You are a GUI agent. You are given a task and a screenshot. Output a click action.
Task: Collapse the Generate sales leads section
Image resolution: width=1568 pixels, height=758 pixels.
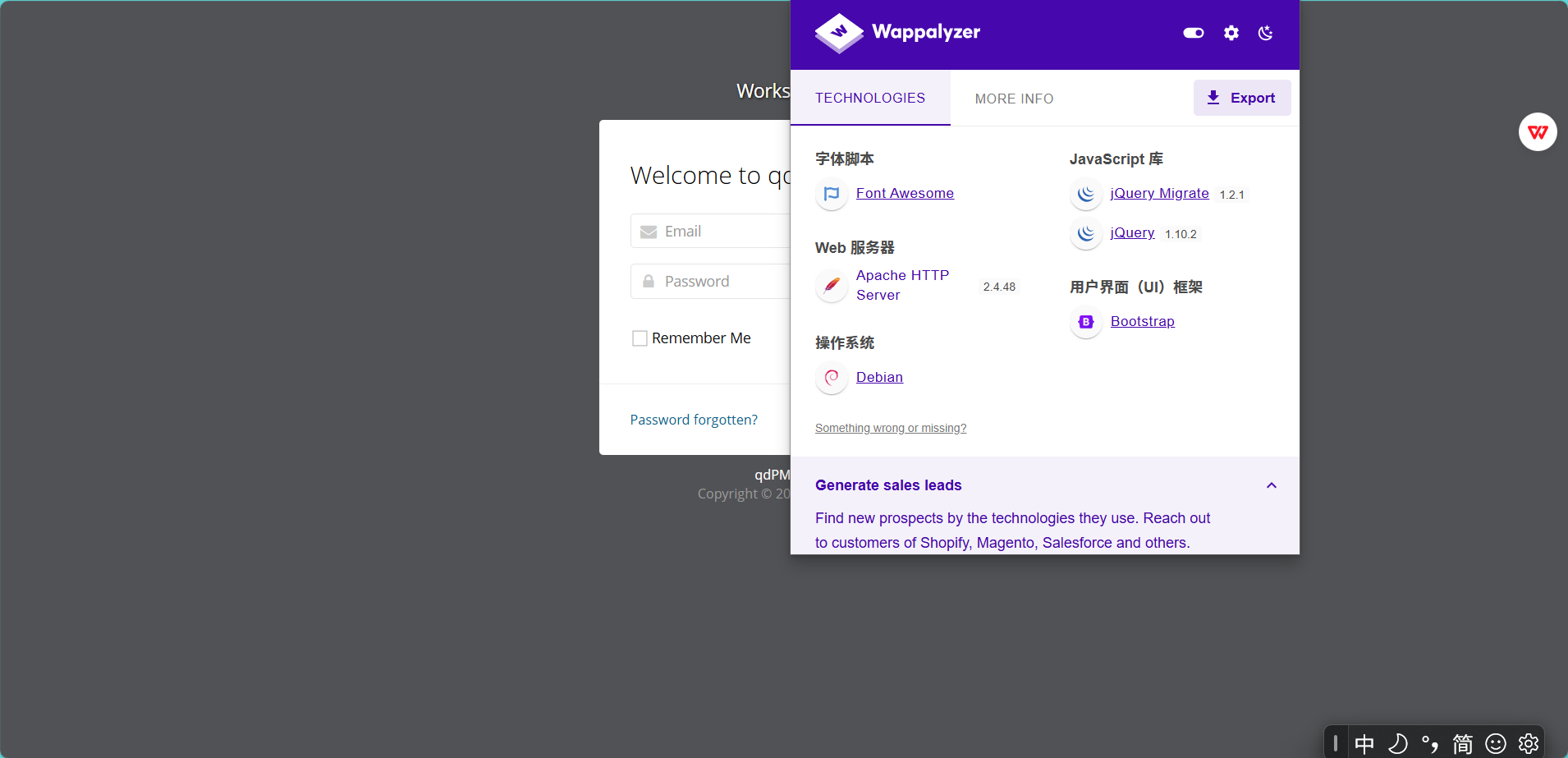(1272, 485)
